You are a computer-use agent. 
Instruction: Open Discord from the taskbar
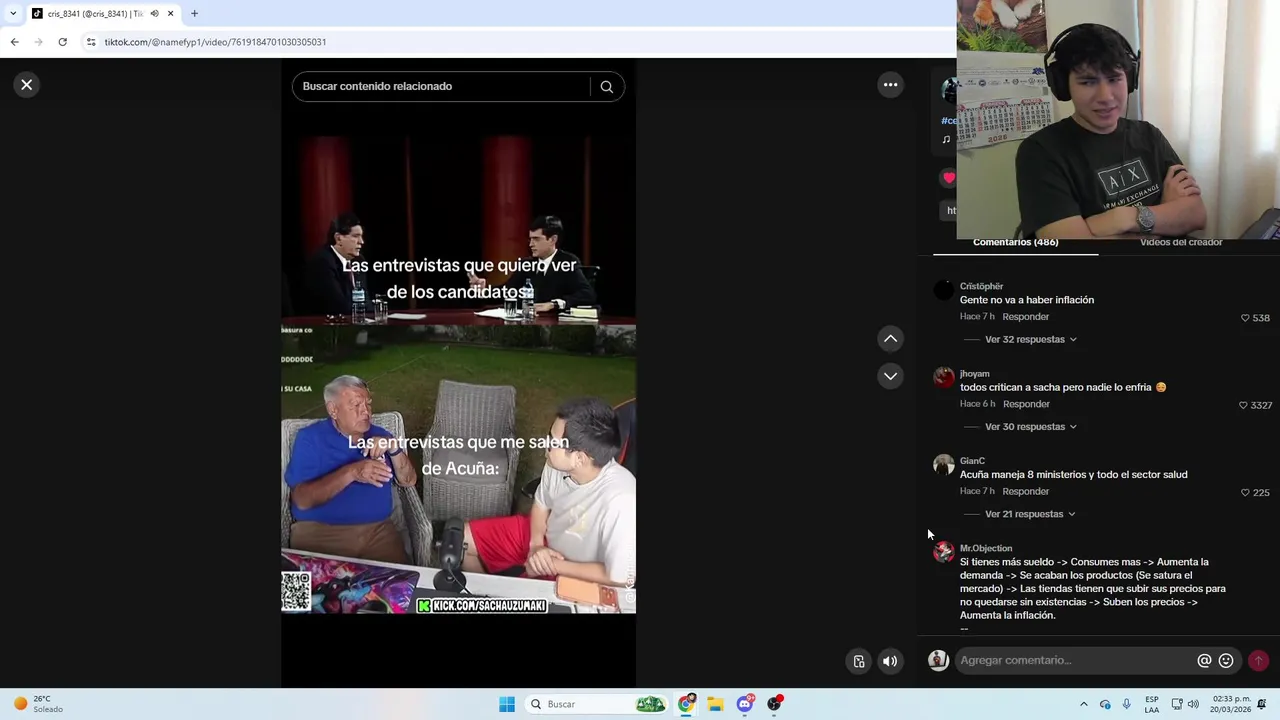coord(745,704)
